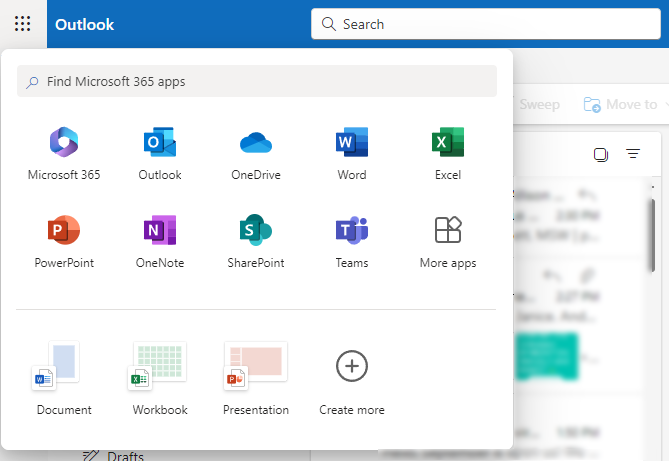Click the message list scrollbar
The height and width of the screenshot is (461, 669).
click(652, 235)
